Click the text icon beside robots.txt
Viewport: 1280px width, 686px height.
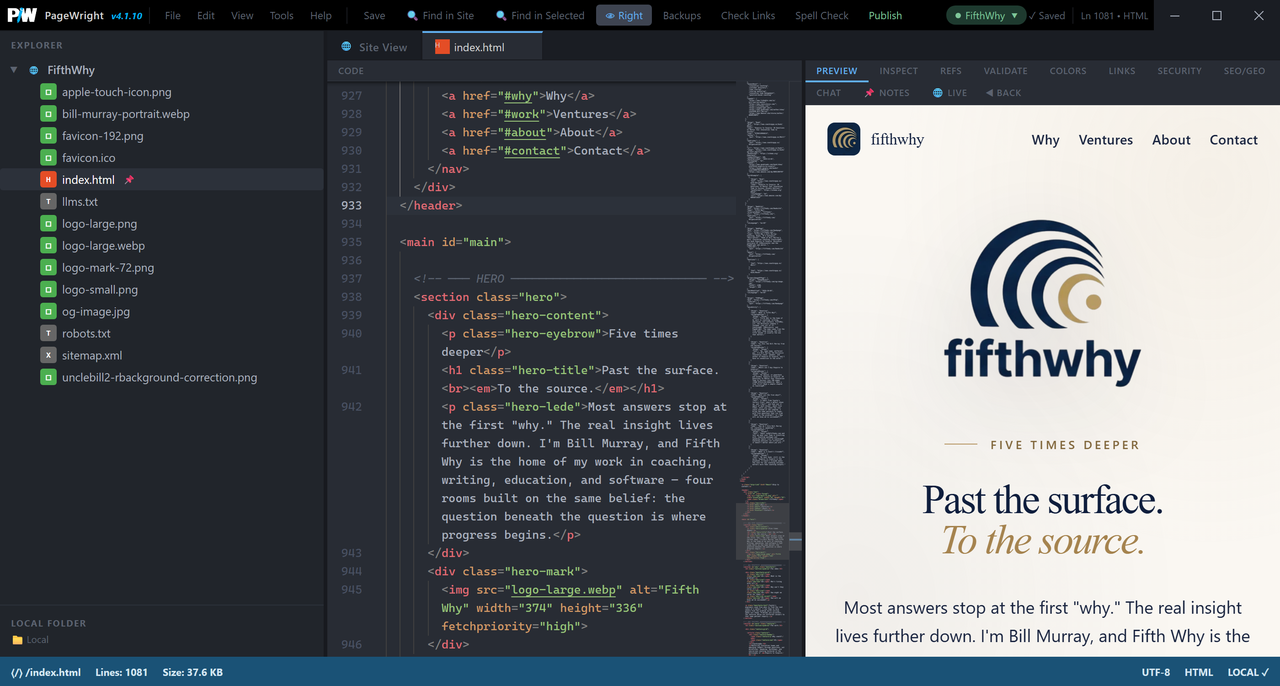pos(48,334)
